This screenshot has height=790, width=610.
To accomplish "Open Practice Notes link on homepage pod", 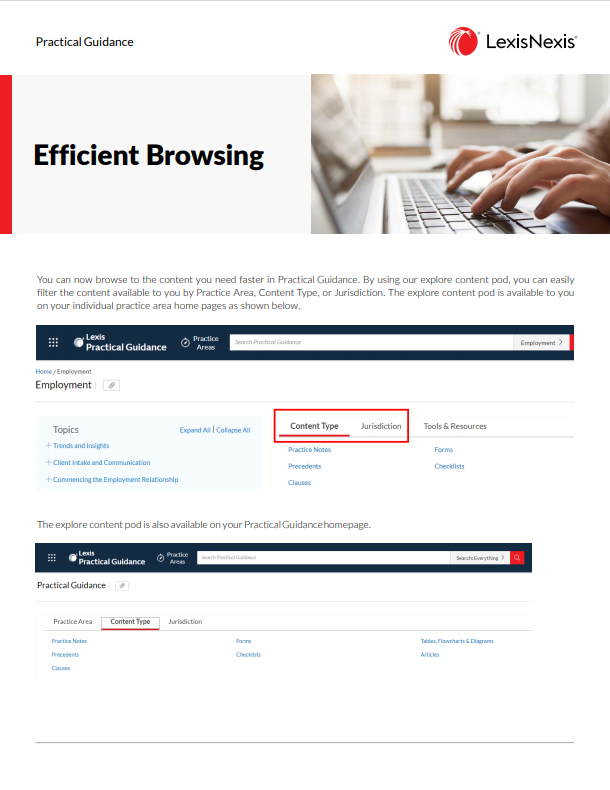I will (69, 641).
